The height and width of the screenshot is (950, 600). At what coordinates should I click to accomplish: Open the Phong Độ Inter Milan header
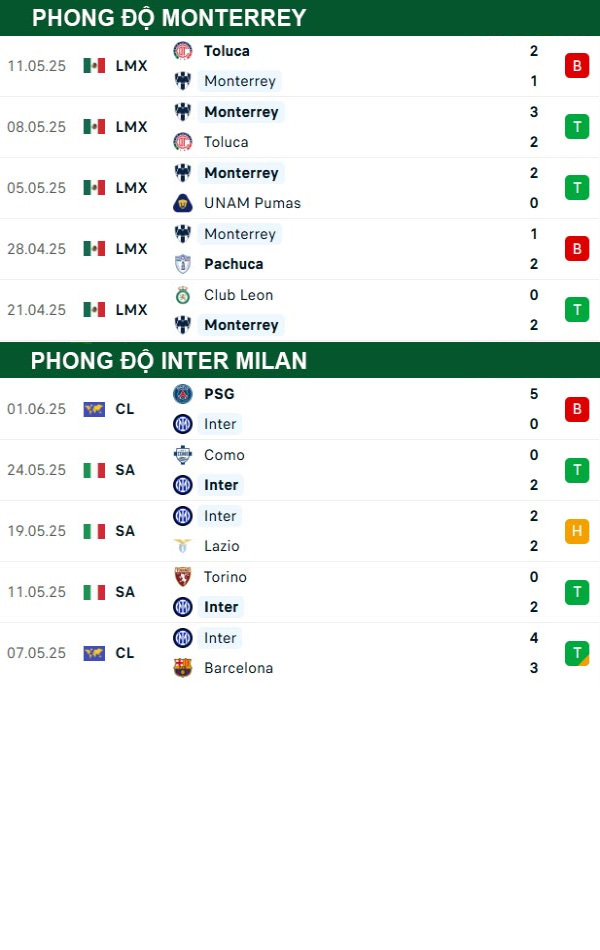pyautogui.click(x=169, y=360)
